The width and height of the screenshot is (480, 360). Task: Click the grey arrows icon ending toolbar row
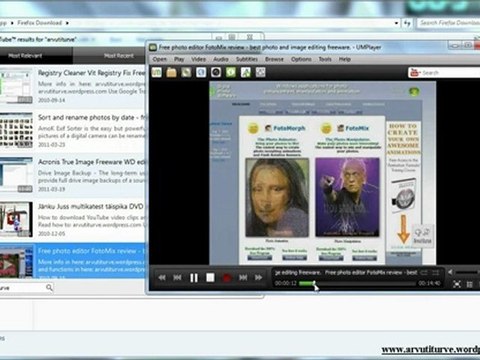[260, 72]
